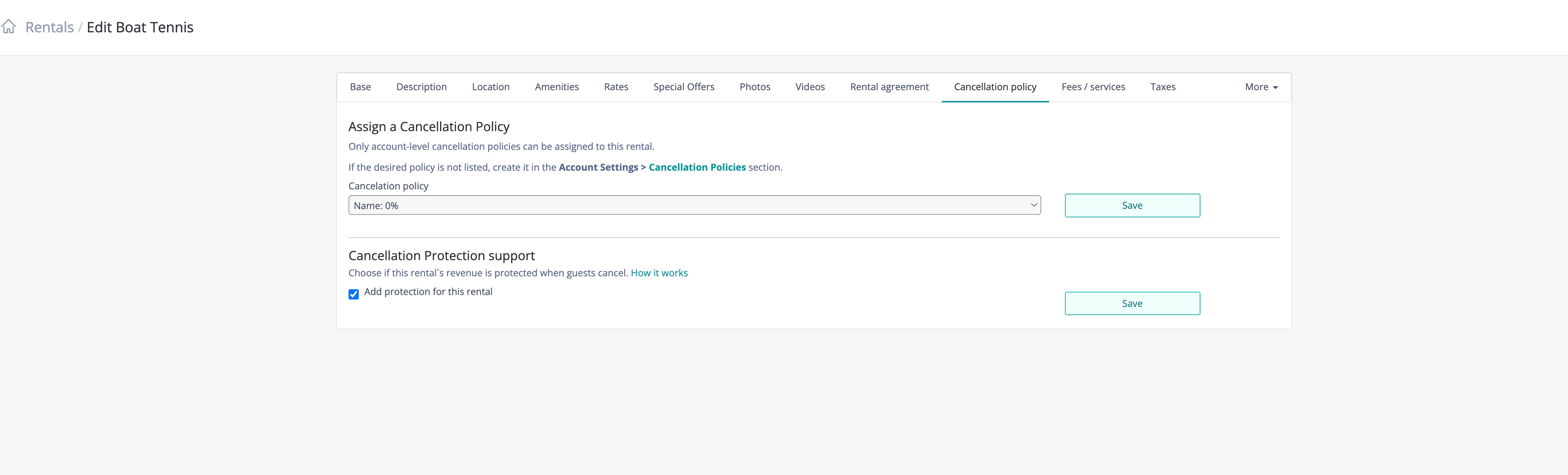Save the assigned cancellation policy
The height and width of the screenshot is (475, 1568).
pyautogui.click(x=1131, y=206)
